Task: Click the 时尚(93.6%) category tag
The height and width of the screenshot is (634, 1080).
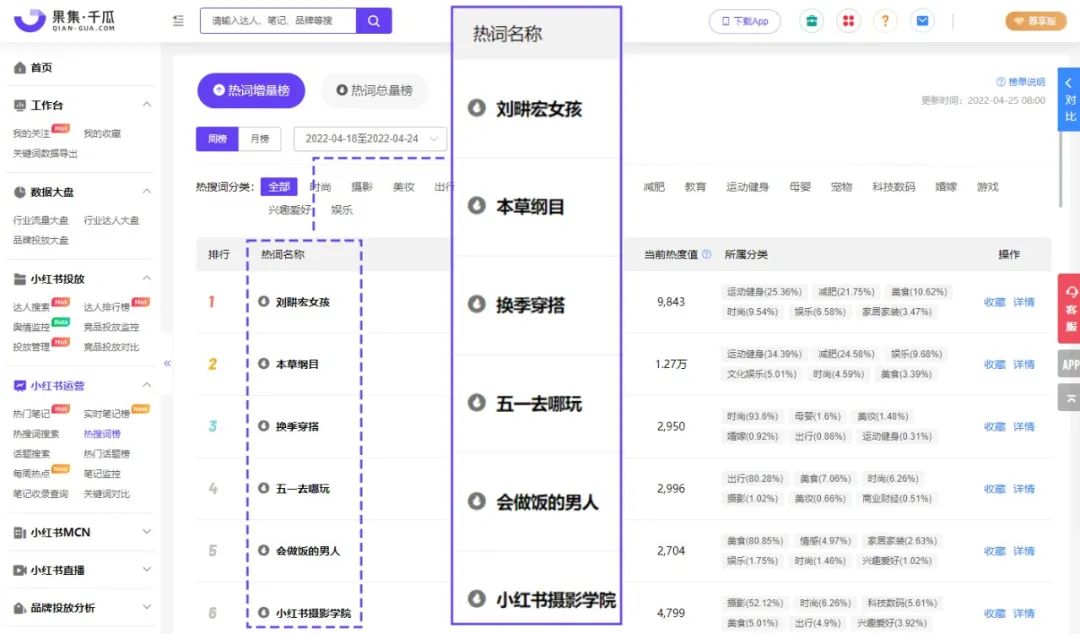Action: tap(752, 416)
